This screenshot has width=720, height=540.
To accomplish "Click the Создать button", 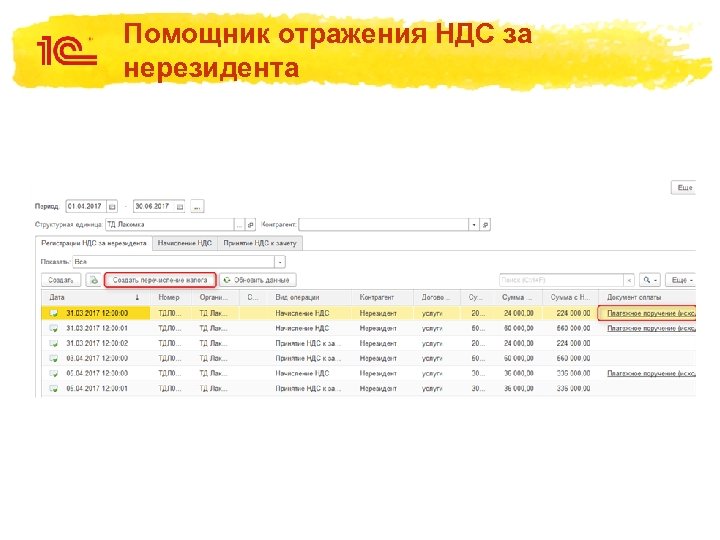I will tap(61, 280).
